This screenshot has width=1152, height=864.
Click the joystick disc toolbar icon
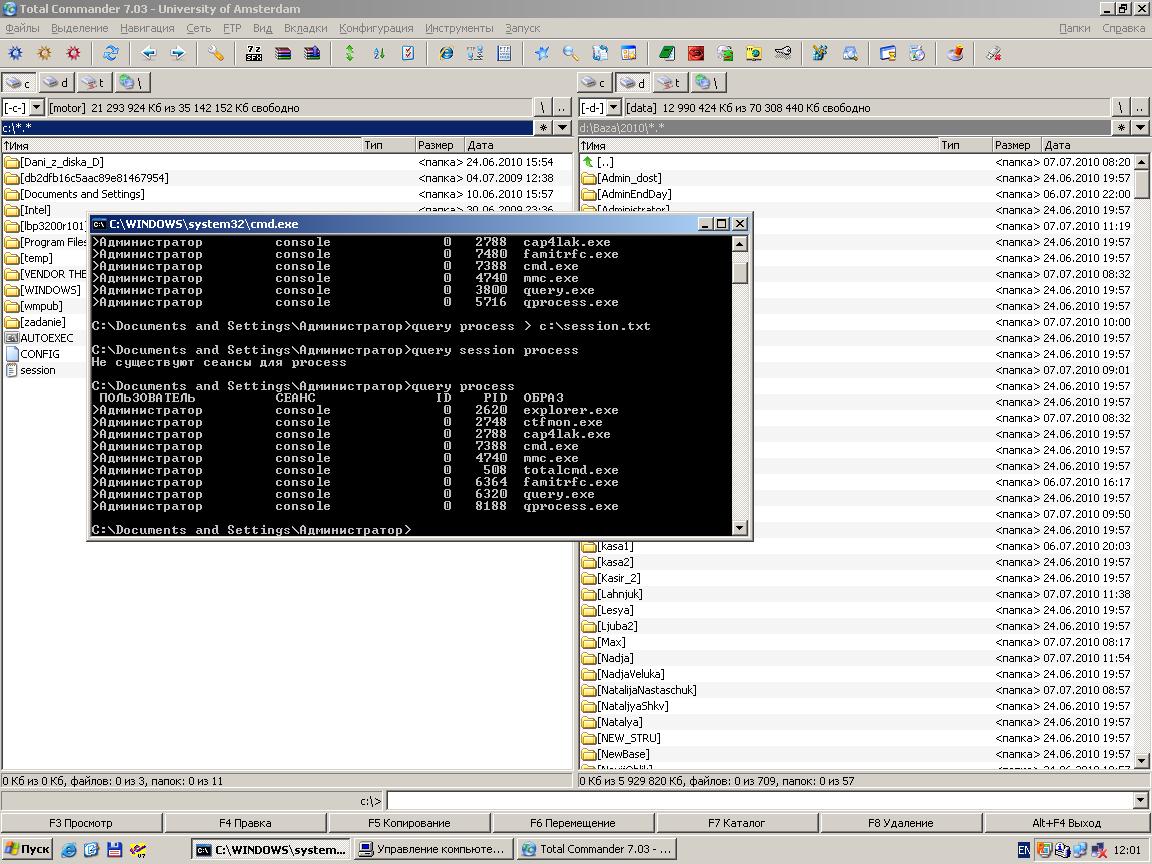(x=955, y=53)
